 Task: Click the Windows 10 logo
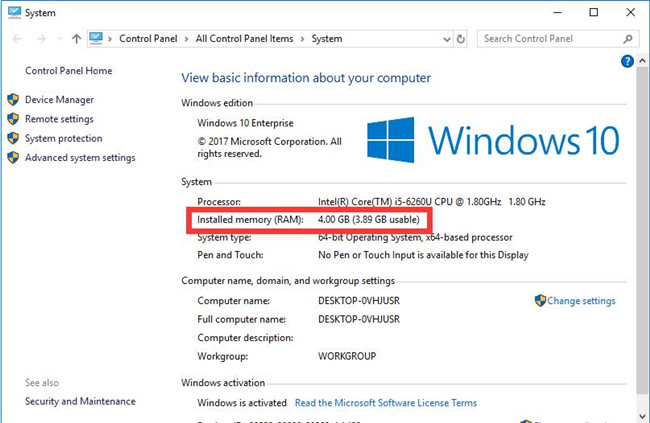493,140
